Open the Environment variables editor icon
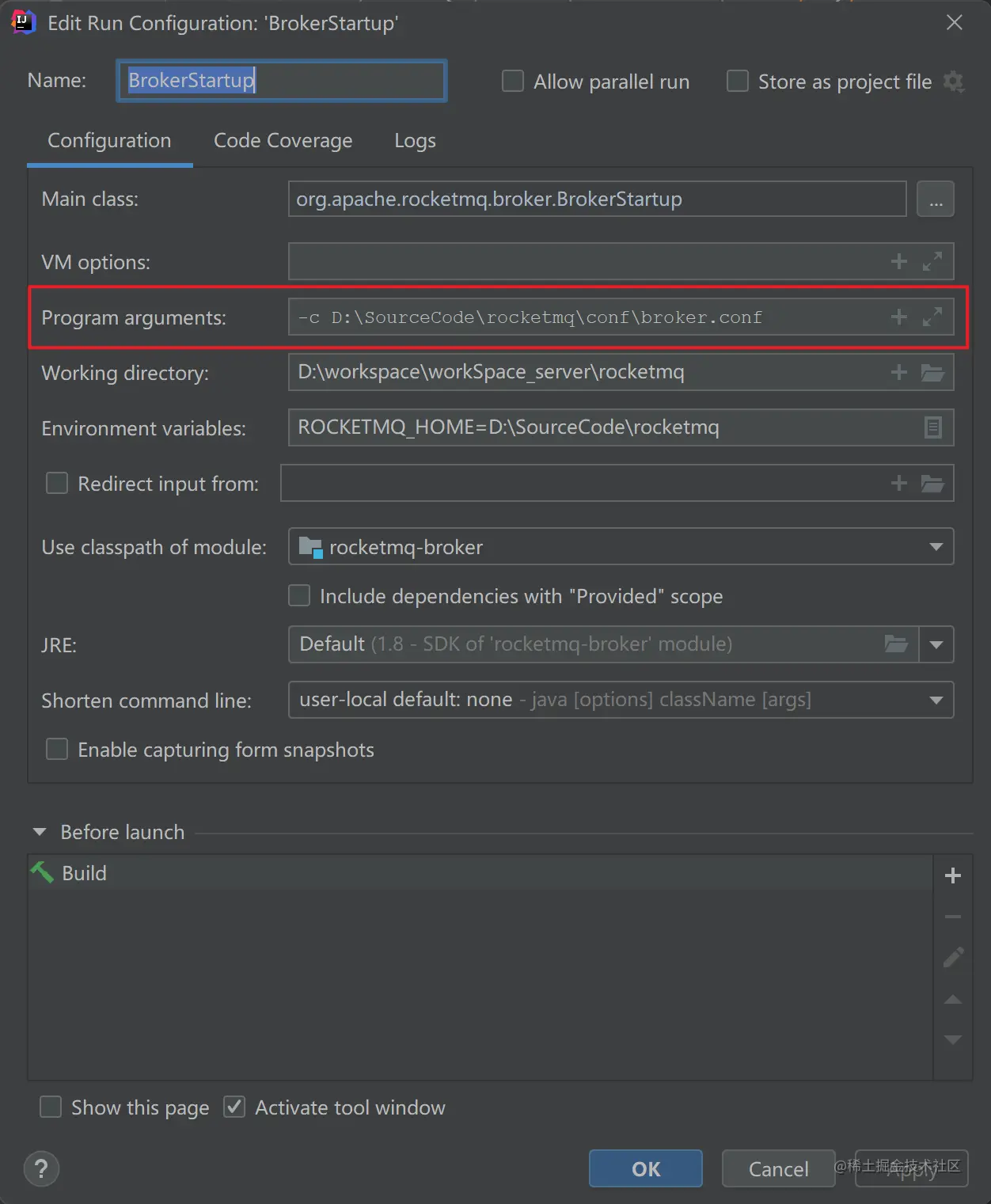 [932, 428]
